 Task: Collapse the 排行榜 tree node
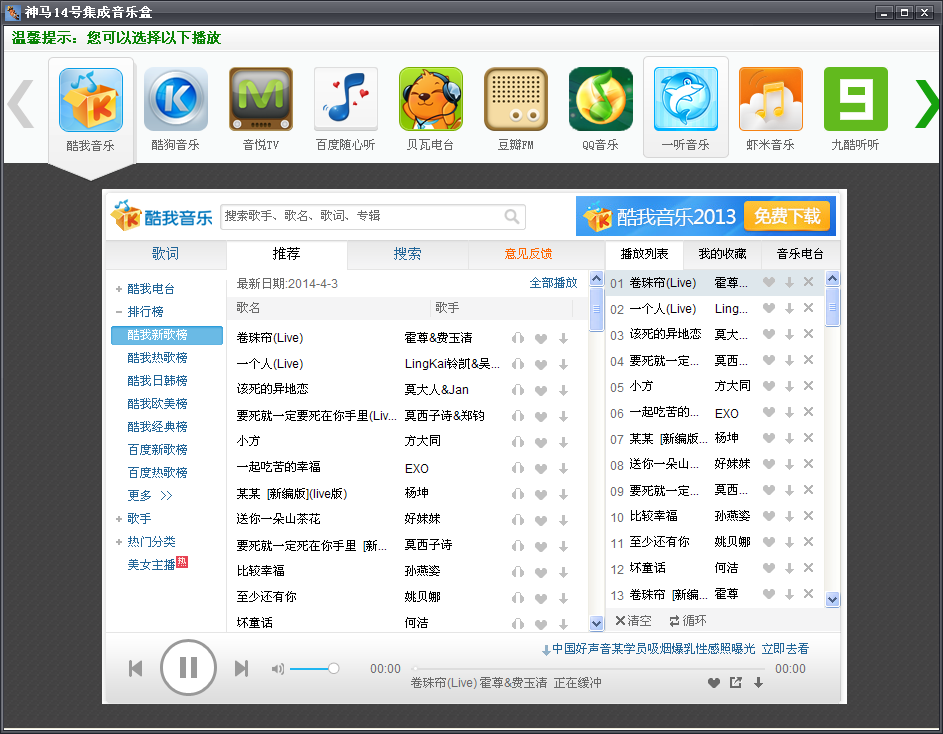pos(119,312)
